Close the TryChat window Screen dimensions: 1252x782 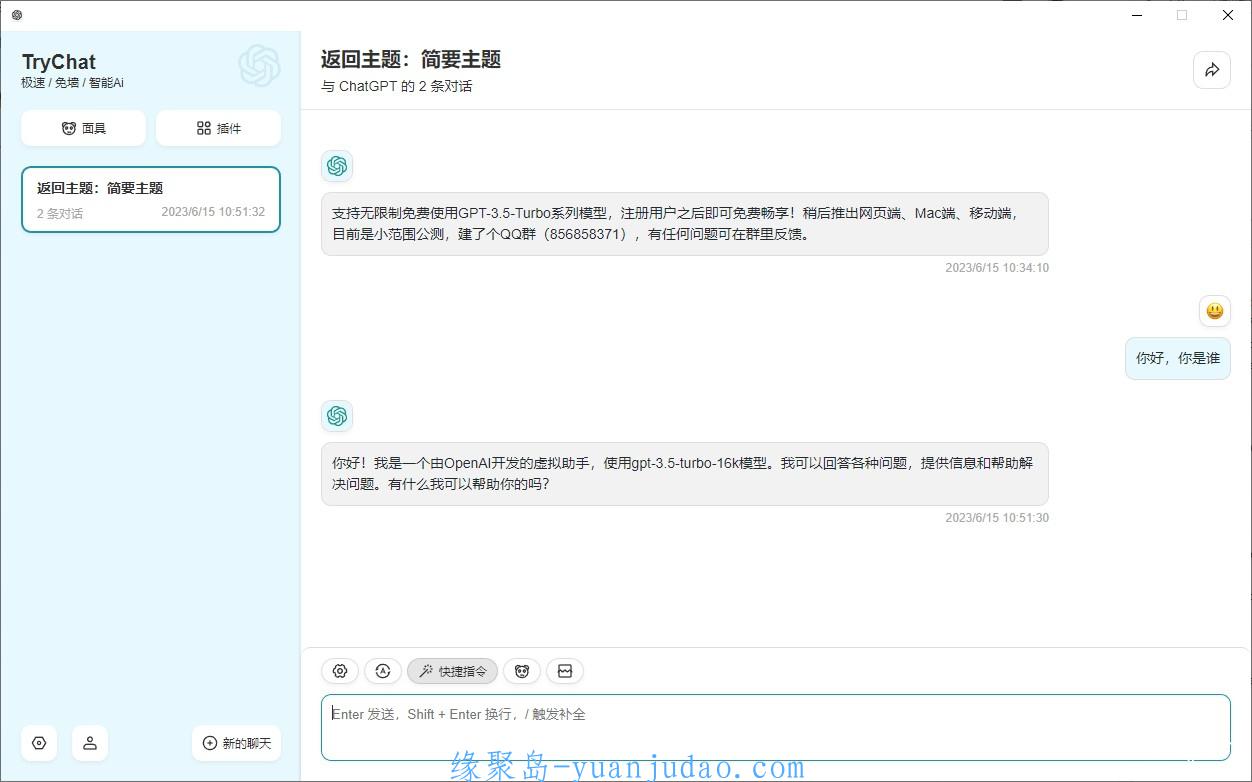pyautogui.click(x=1228, y=15)
